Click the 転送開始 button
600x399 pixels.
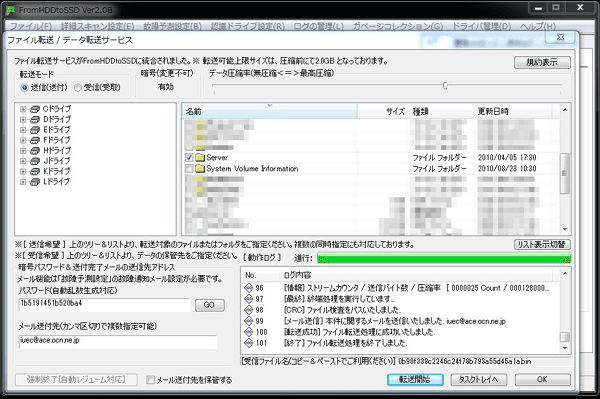pyautogui.click(x=415, y=379)
